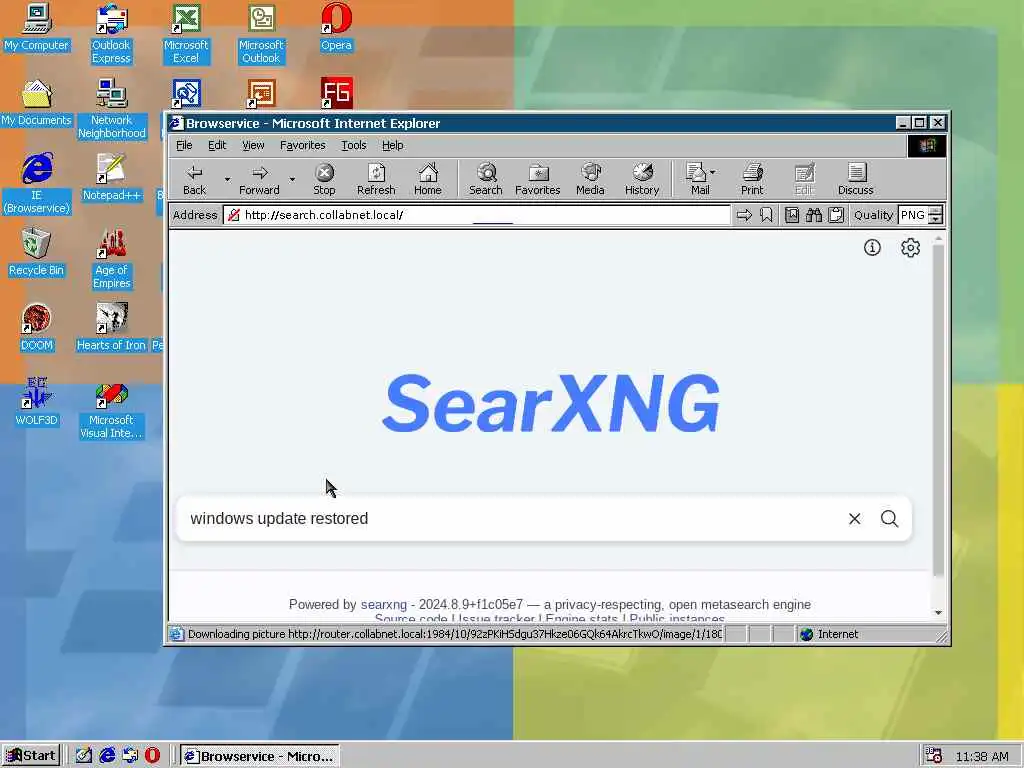The image size is (1024, 768).
Task: Click the Browservice taskbar window button
Action: click(x=259, y=756)
